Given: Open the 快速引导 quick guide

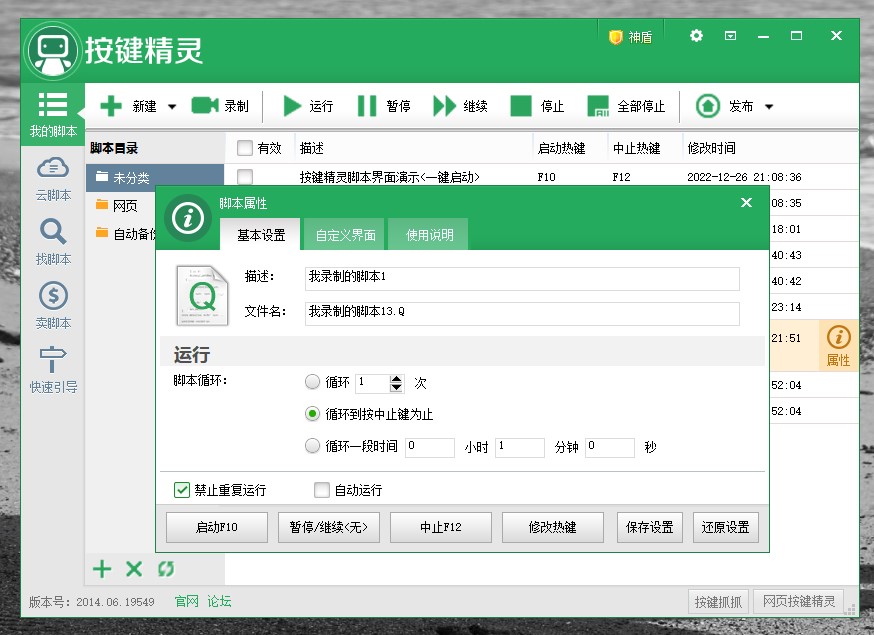Looking at the screenshot, I should 53,370.
